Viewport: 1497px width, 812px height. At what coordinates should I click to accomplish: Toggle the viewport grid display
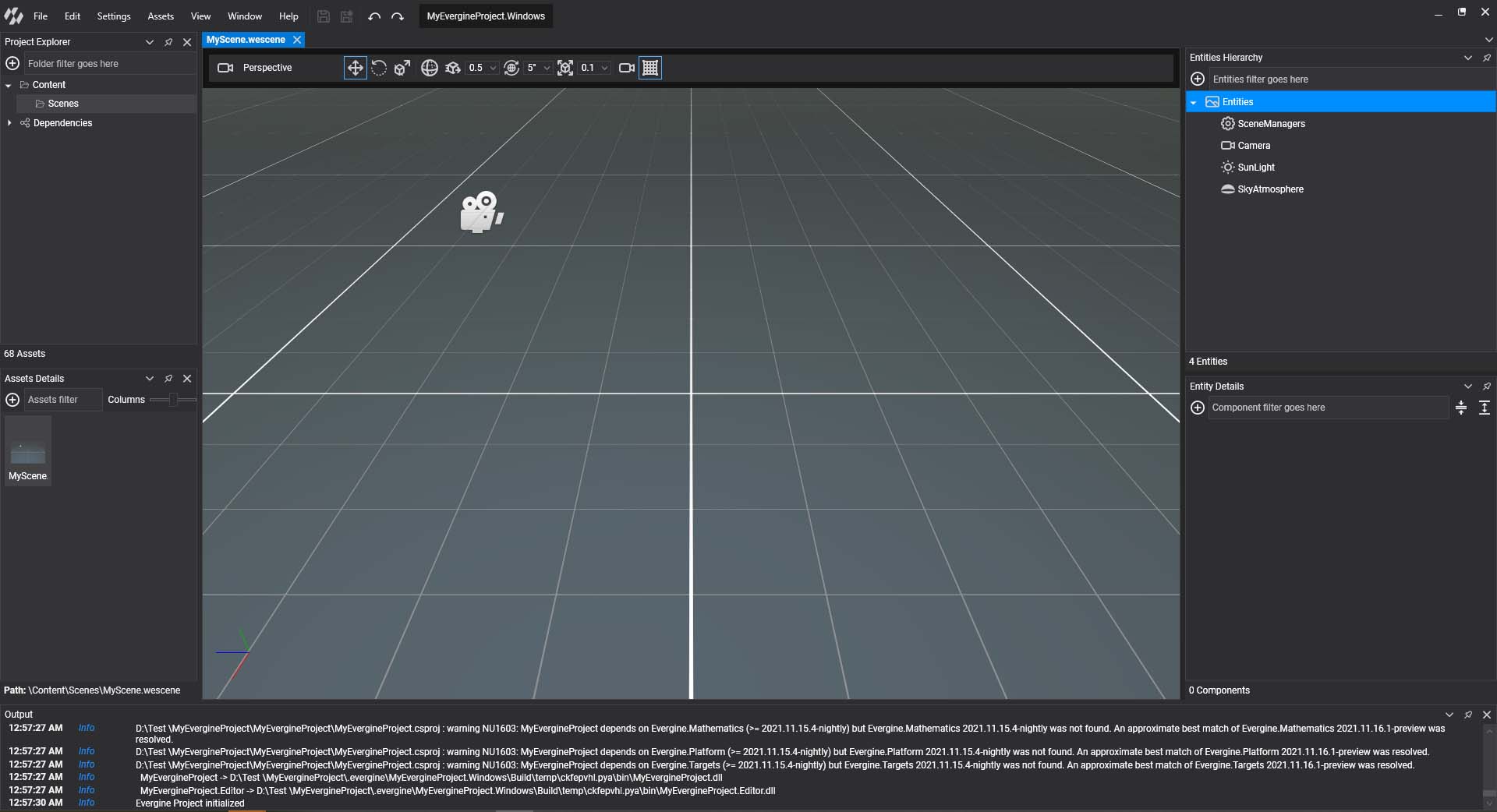point(650,68)
